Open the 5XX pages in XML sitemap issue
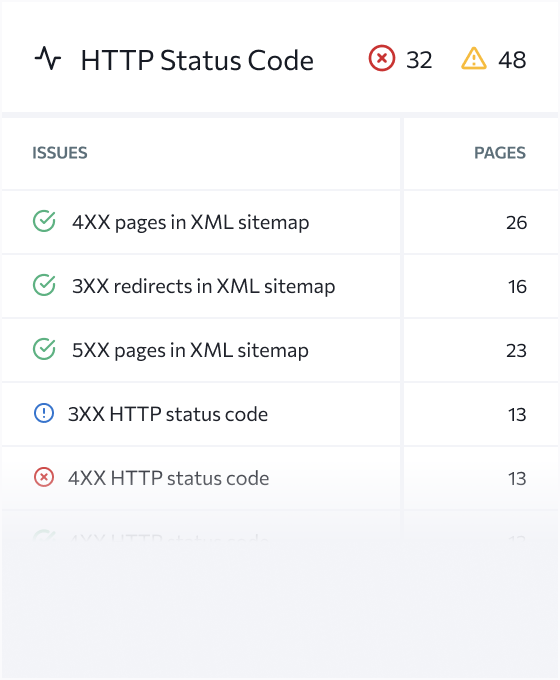Screen dimensions: 560x680 (190, 350)
